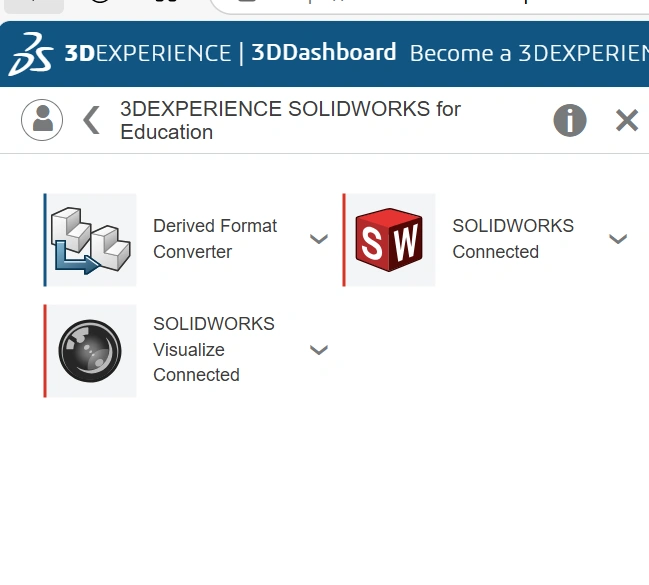Click the Derived Format Converter label

click(x=215, y=239)
